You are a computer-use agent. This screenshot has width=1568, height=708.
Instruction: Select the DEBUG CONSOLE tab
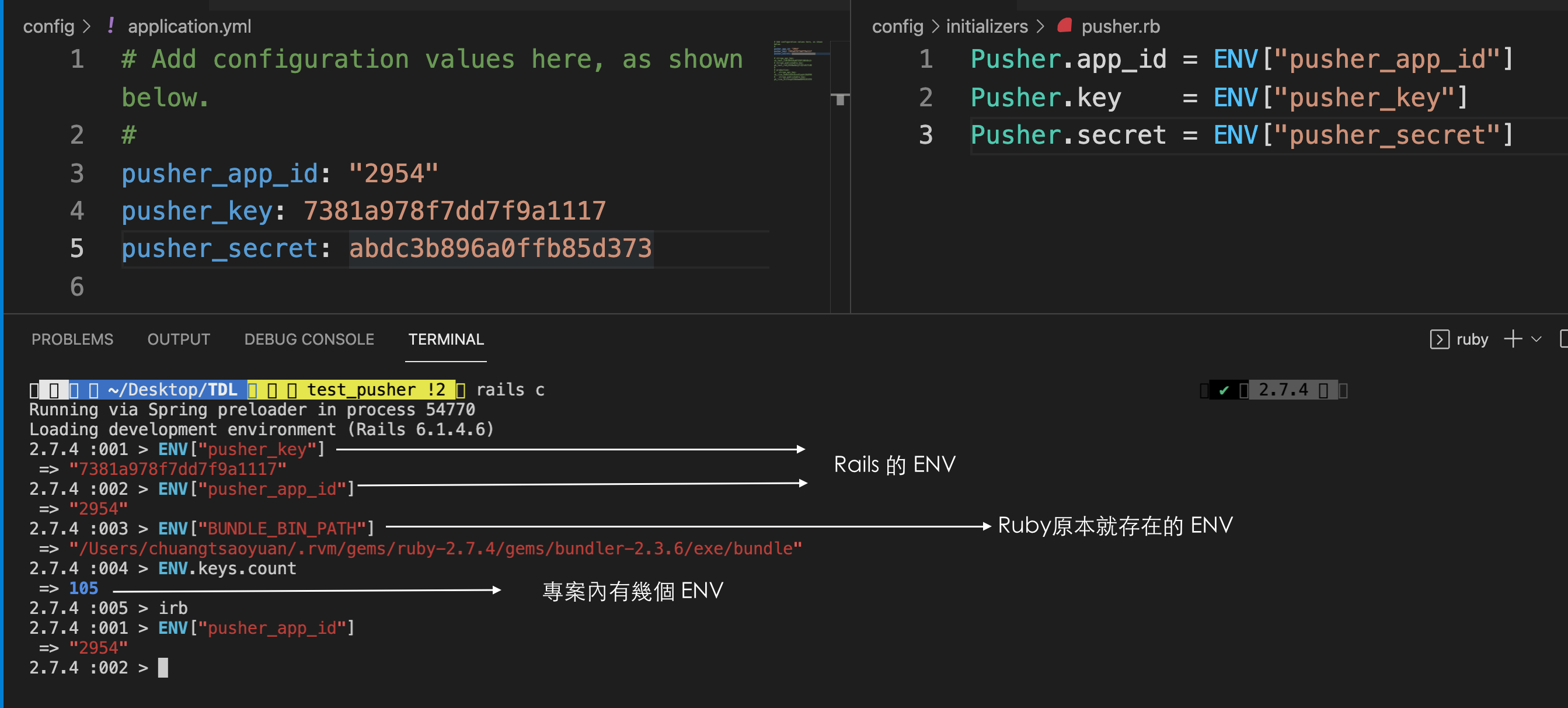(309, 339)
